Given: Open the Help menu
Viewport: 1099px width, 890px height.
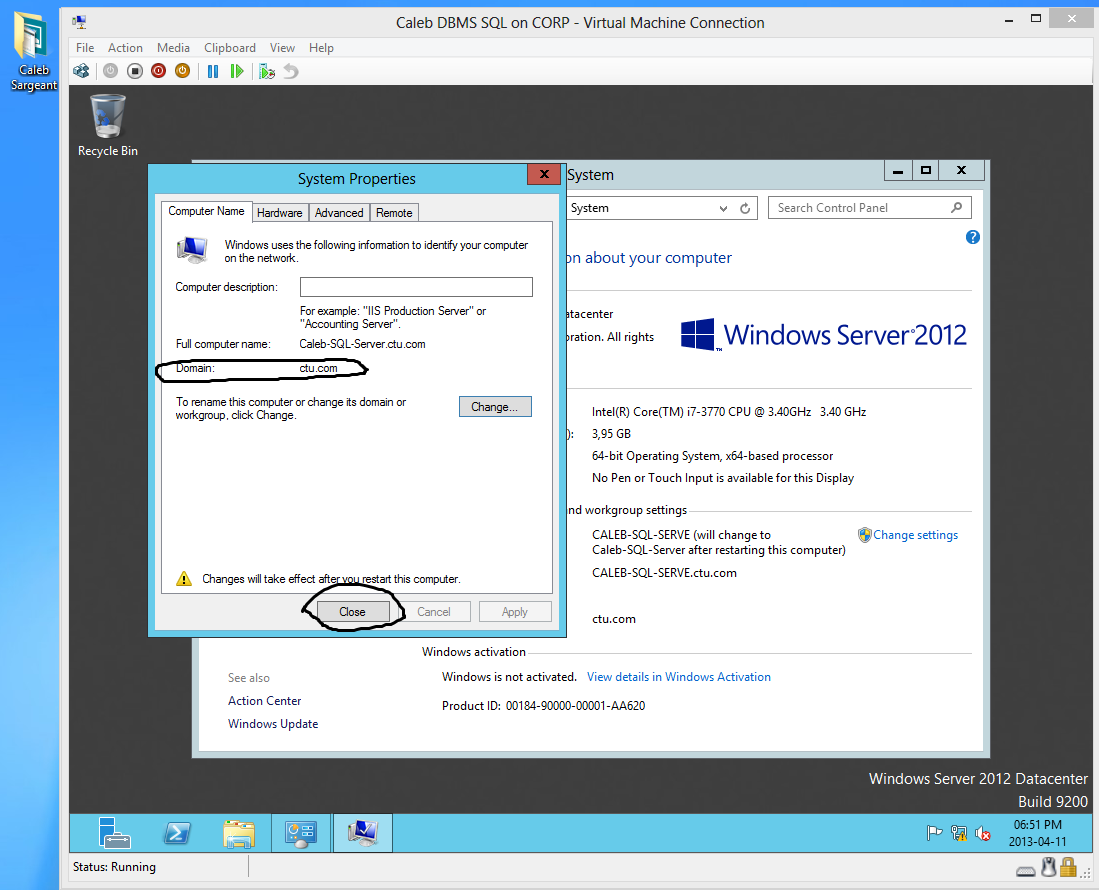Looking at the screenshot, I should click(321, 48).
